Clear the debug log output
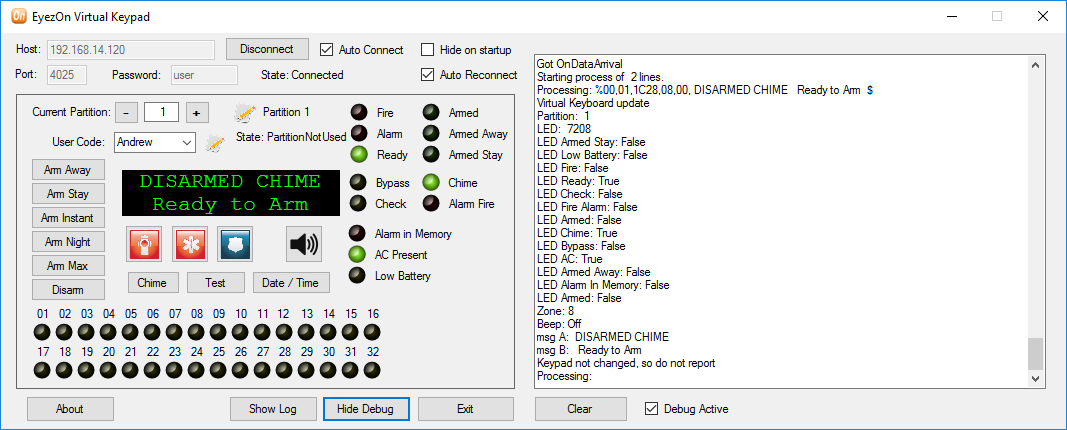Screen dimensions: 1067x430 click(x=580, y=409)
